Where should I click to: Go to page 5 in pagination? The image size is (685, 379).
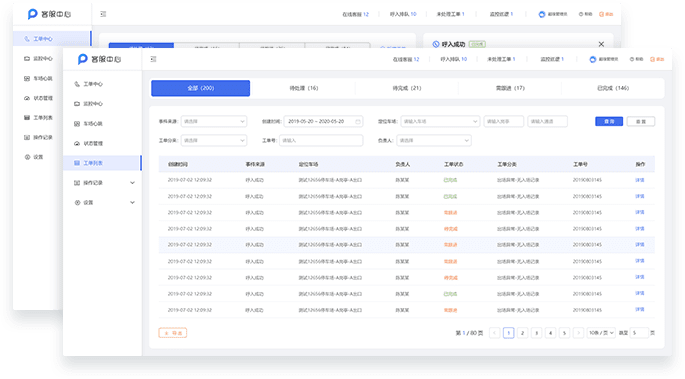(x=564, y=333)
